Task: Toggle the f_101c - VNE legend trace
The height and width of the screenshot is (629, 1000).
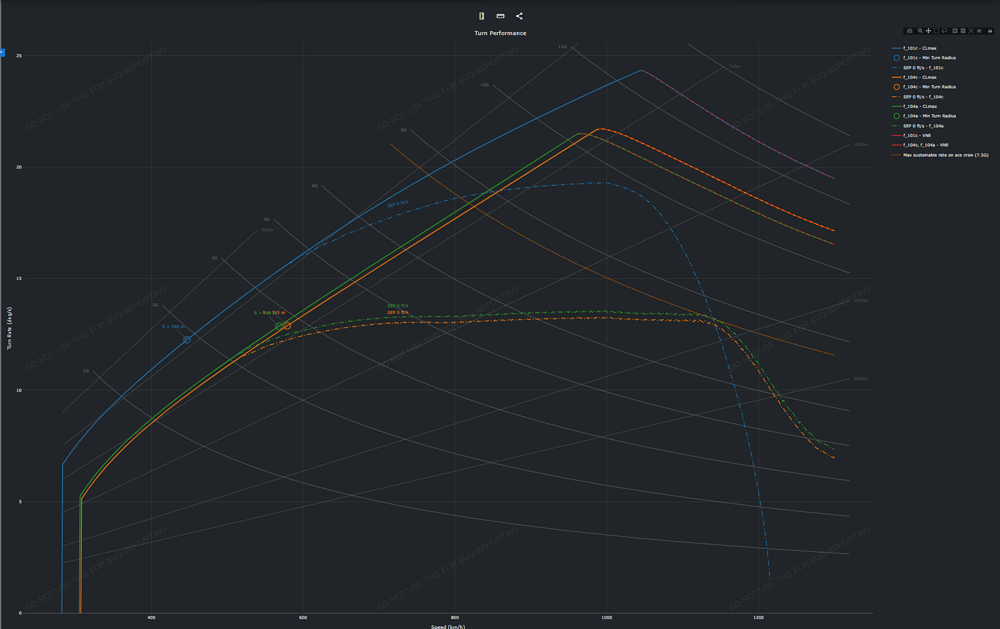Action: (x=912, y=135)
